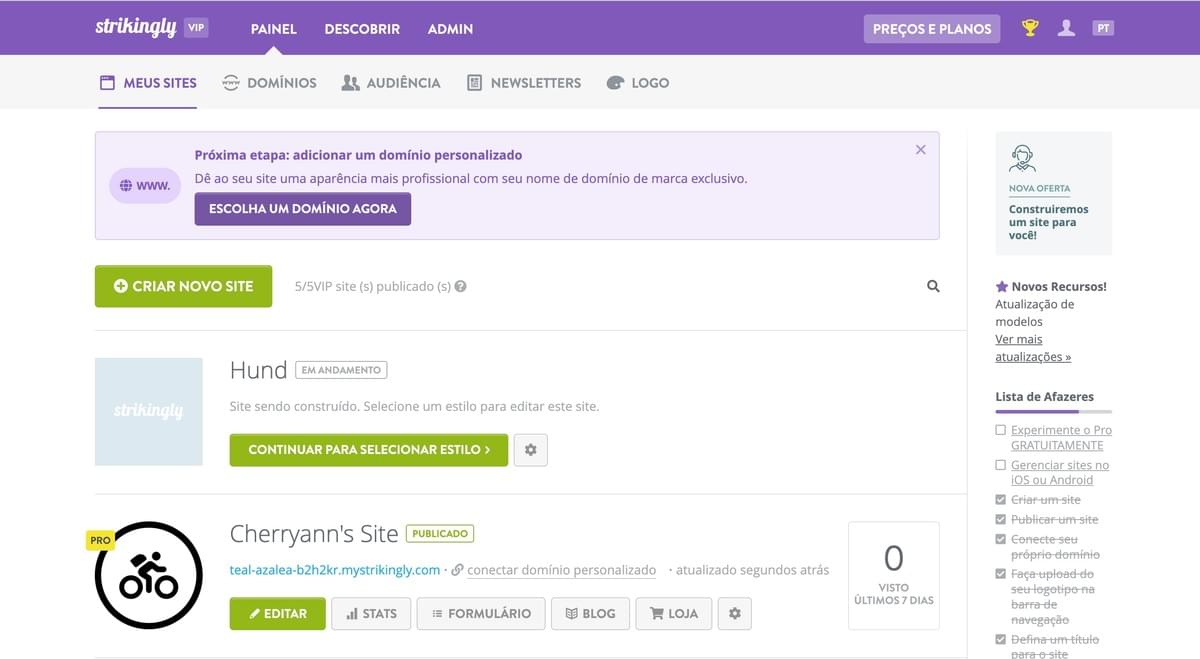Click the EM ANDAMENTO status badge
1200x659 pixels.
pyautogui.click(x=341, y=370)
